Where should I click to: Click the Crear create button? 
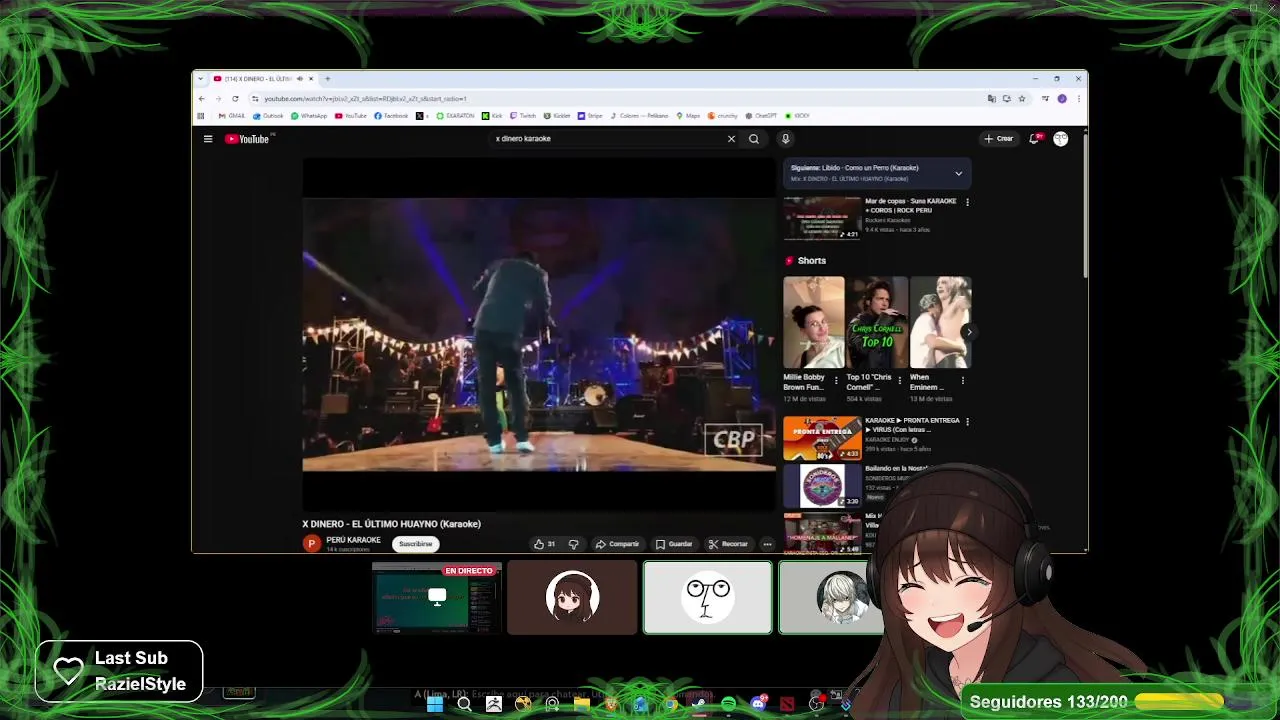pos(998,139)
